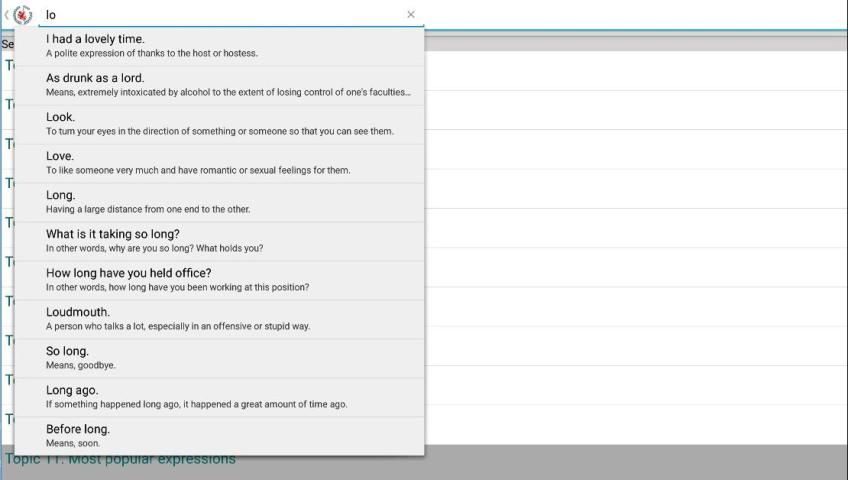Click the 'Means, goodbye.' description text
Image resolution: width=848 pixels, height=480 pixels.
click(x=81, y=366)
